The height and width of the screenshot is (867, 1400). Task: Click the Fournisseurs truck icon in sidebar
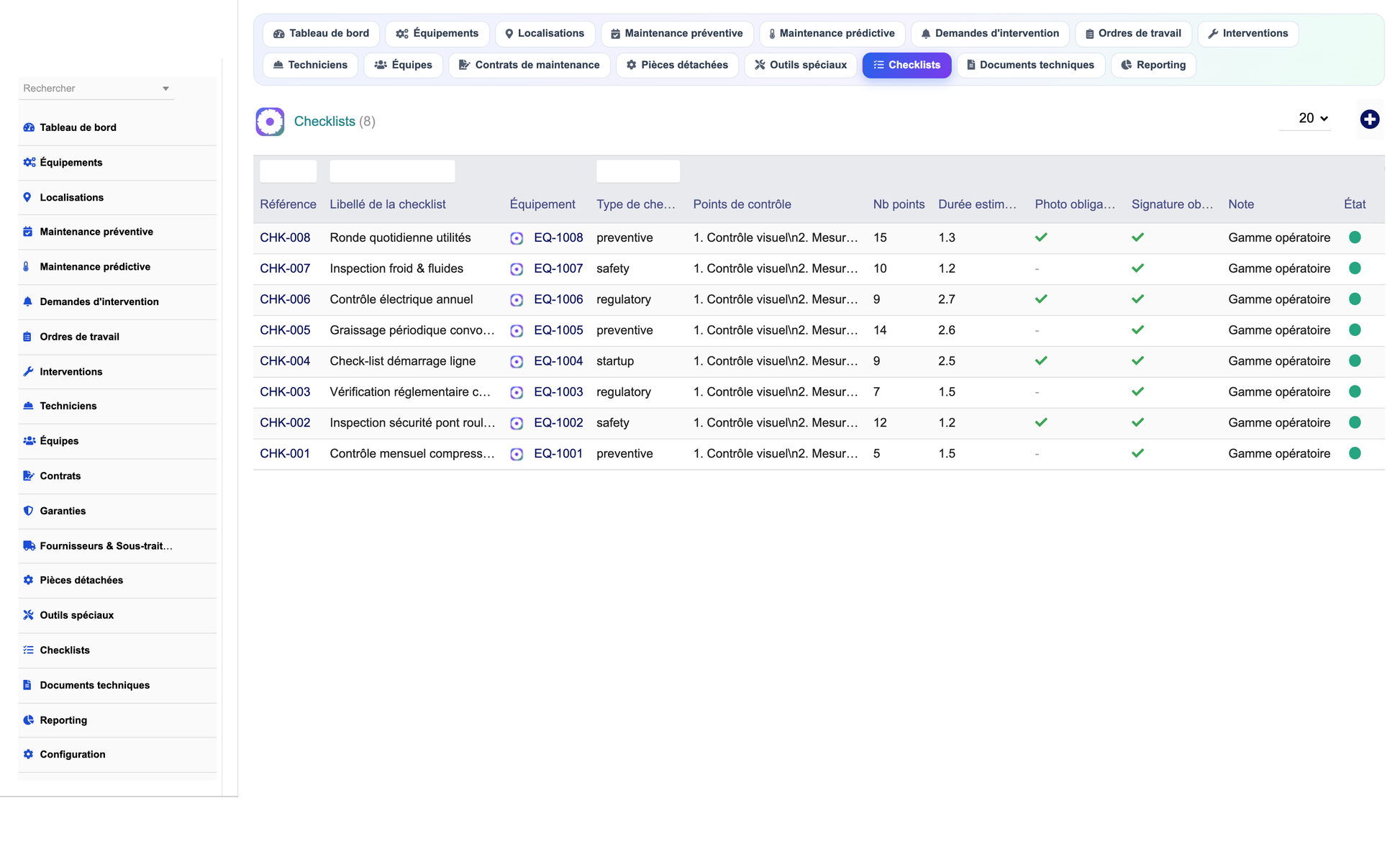[29, 546]
